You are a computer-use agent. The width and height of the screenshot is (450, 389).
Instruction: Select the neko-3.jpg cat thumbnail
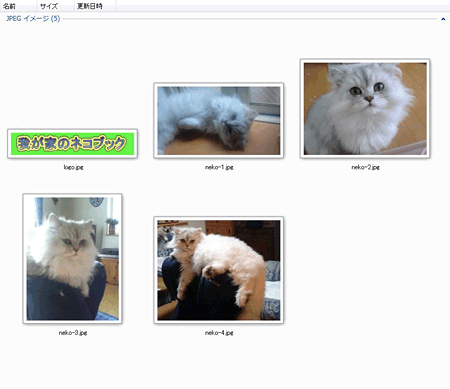tap(72, 259)
